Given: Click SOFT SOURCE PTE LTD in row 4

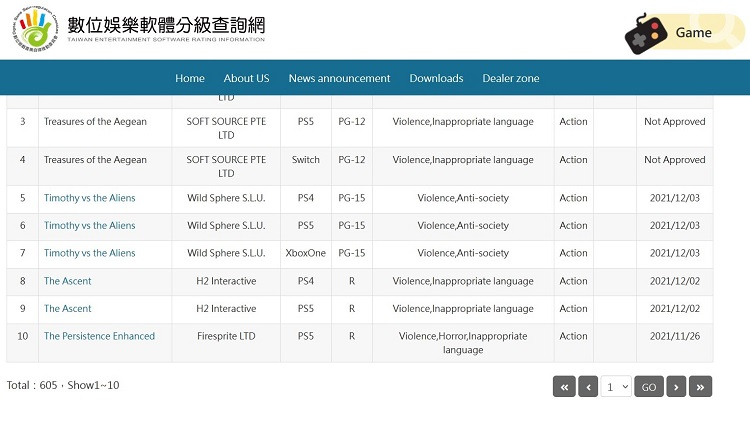Looking at the screenshot, I should [x=226, y=167].
